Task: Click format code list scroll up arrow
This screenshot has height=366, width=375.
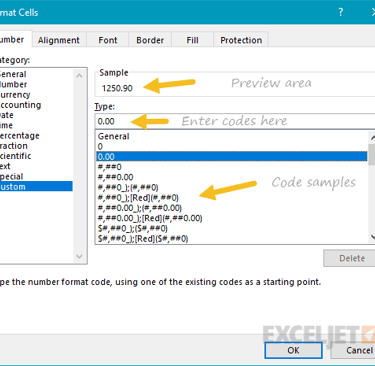Action: (372, 137)
